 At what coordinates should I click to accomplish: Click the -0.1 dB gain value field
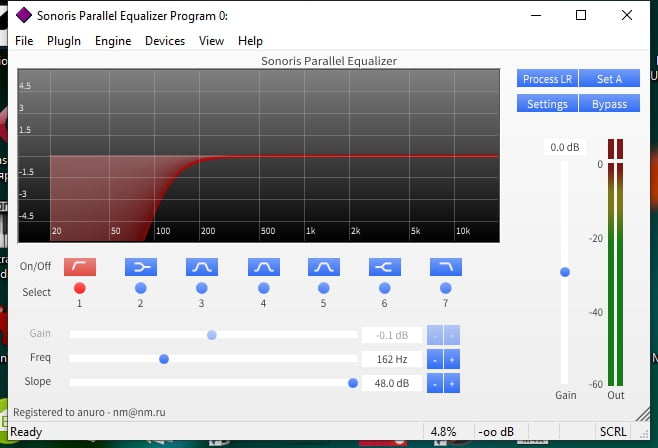[392, 335]
